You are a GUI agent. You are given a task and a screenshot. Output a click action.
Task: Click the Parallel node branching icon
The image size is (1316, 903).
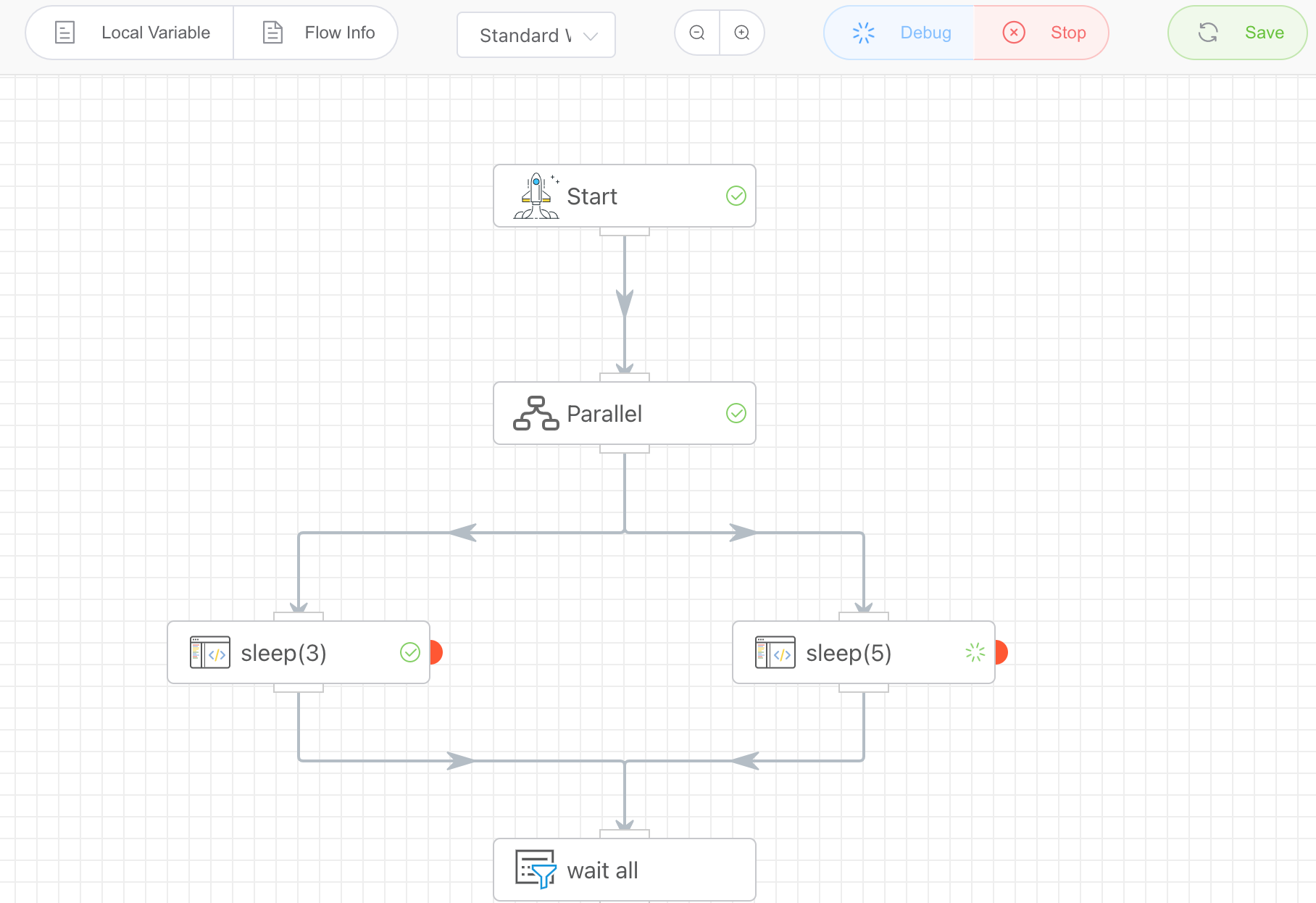(x=536, y=414)
